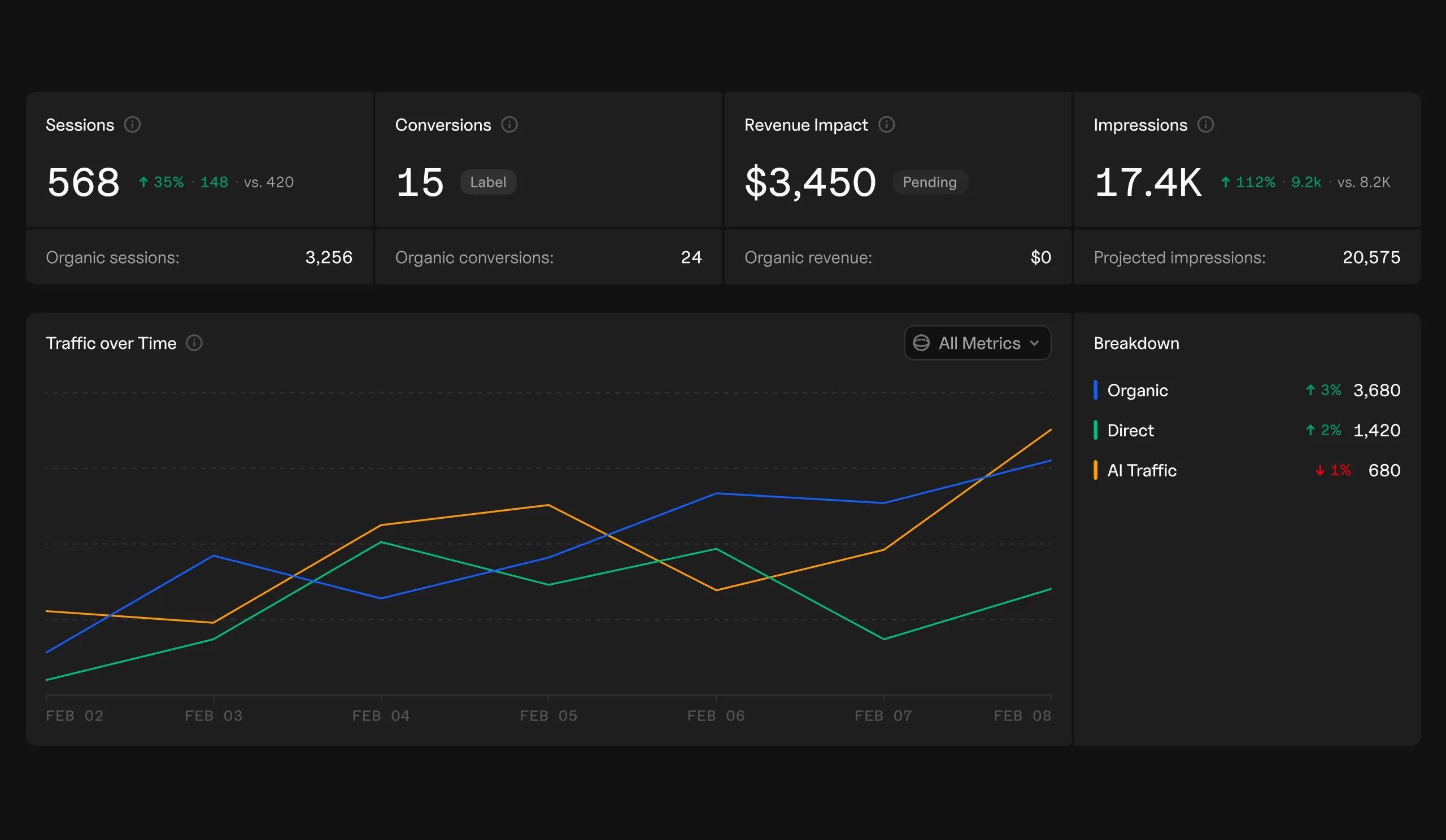The image size is (1446, 840).
Task: Click the info icon beside Conversions
Action: pyautogui.click(x=509, y=124)
